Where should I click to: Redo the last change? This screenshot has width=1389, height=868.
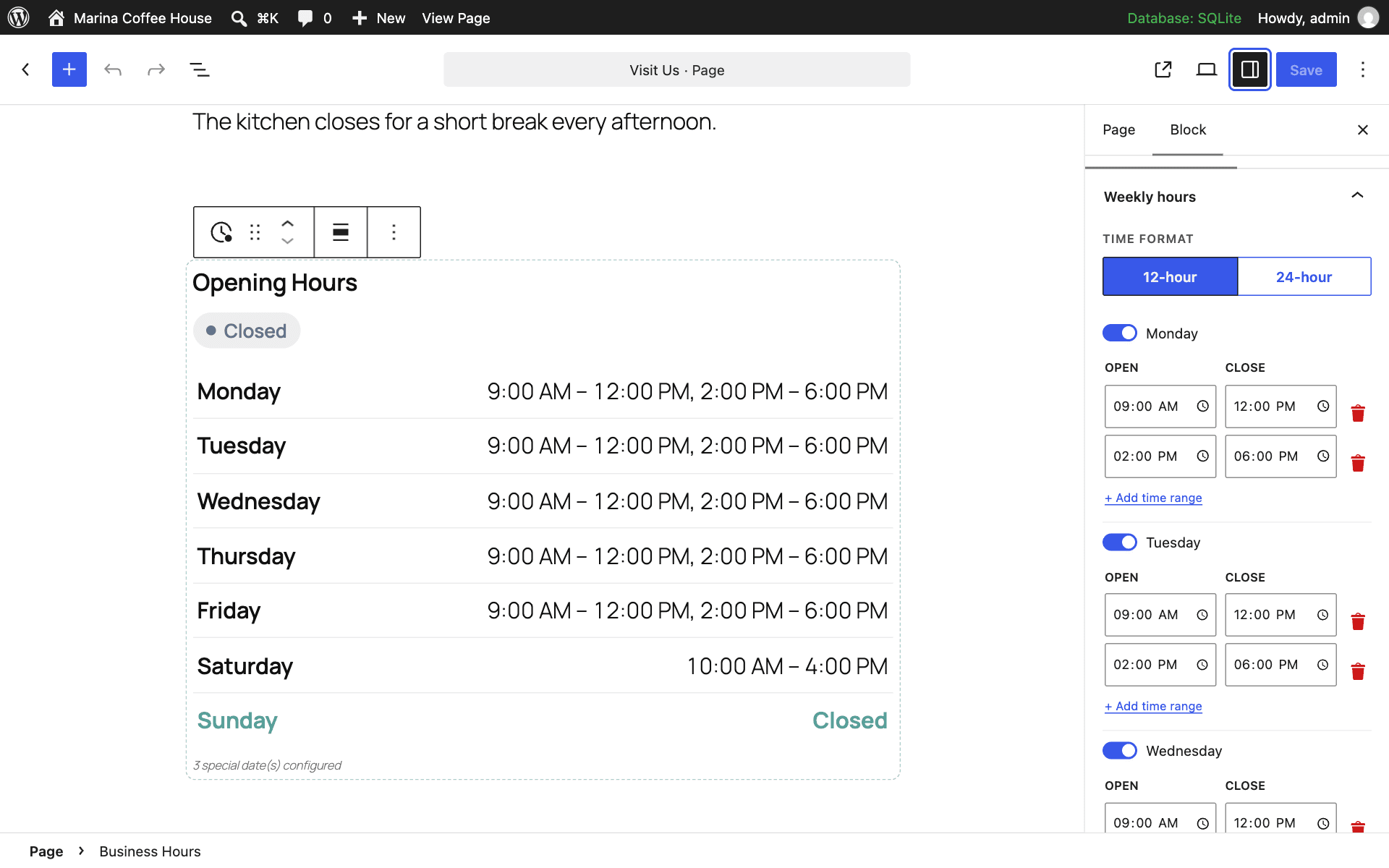coord(156,69)
